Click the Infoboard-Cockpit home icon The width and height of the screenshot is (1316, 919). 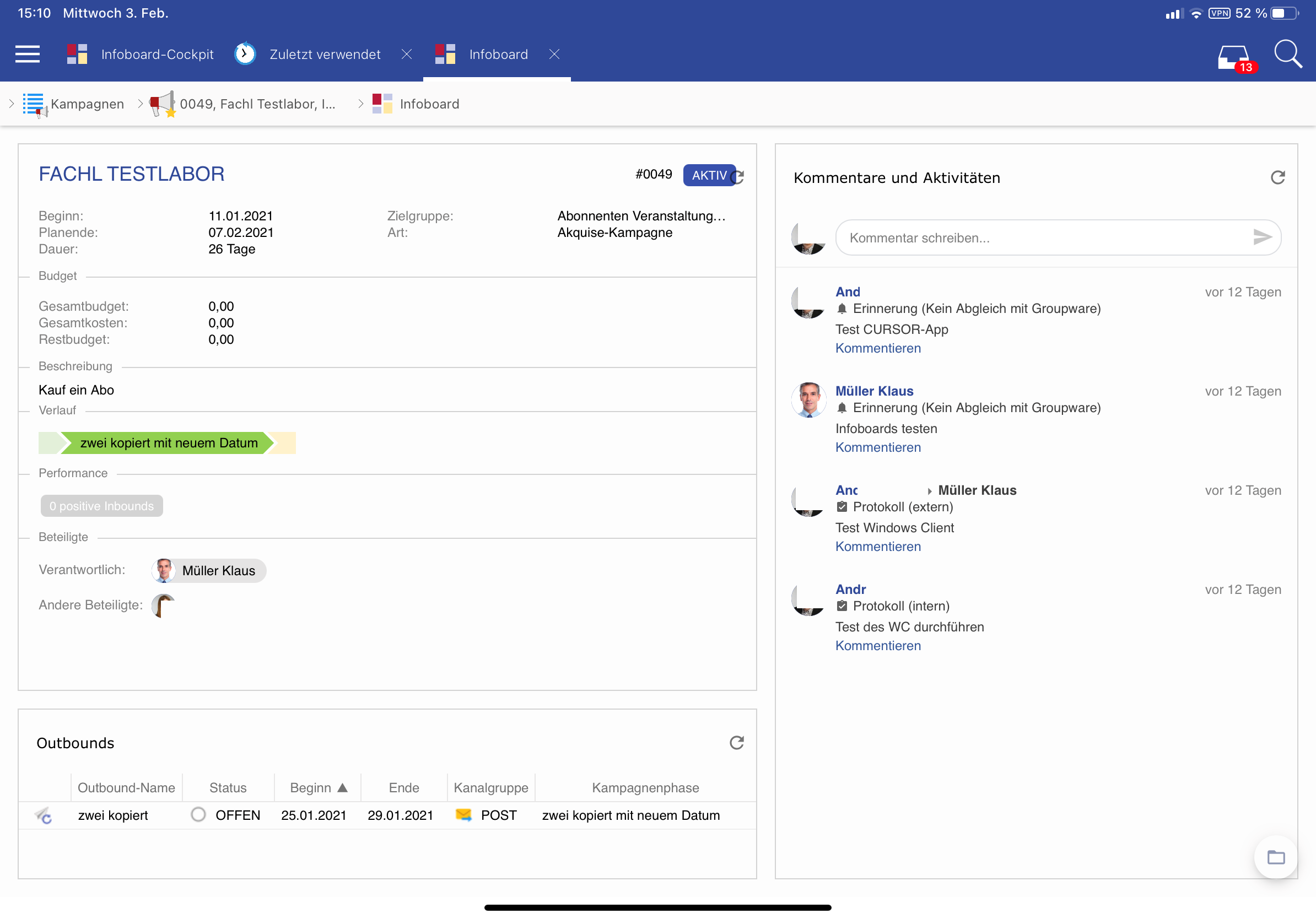pyautogui.click(x=77, y=55)
